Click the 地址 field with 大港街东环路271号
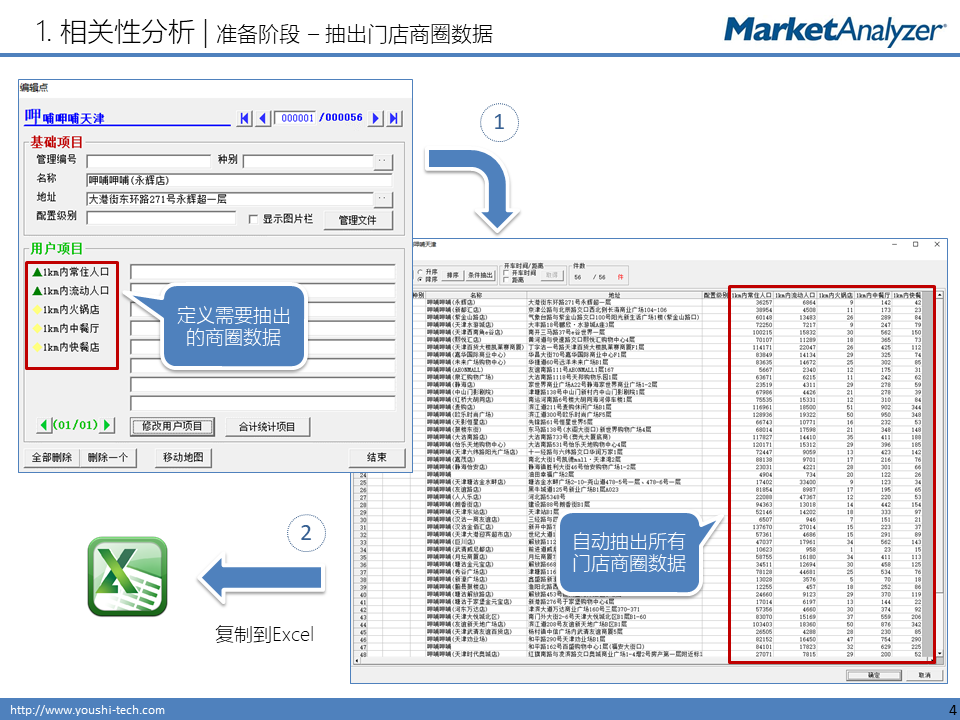 [230, 199]
